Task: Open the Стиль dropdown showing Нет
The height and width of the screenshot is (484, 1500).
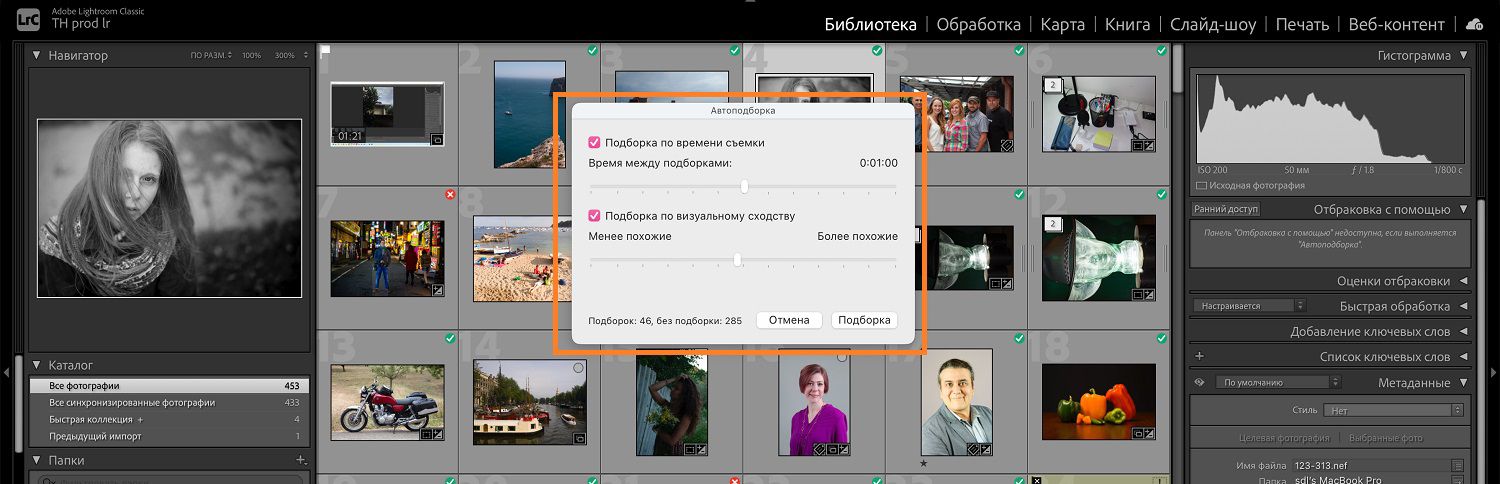Action: (1393, 410)
